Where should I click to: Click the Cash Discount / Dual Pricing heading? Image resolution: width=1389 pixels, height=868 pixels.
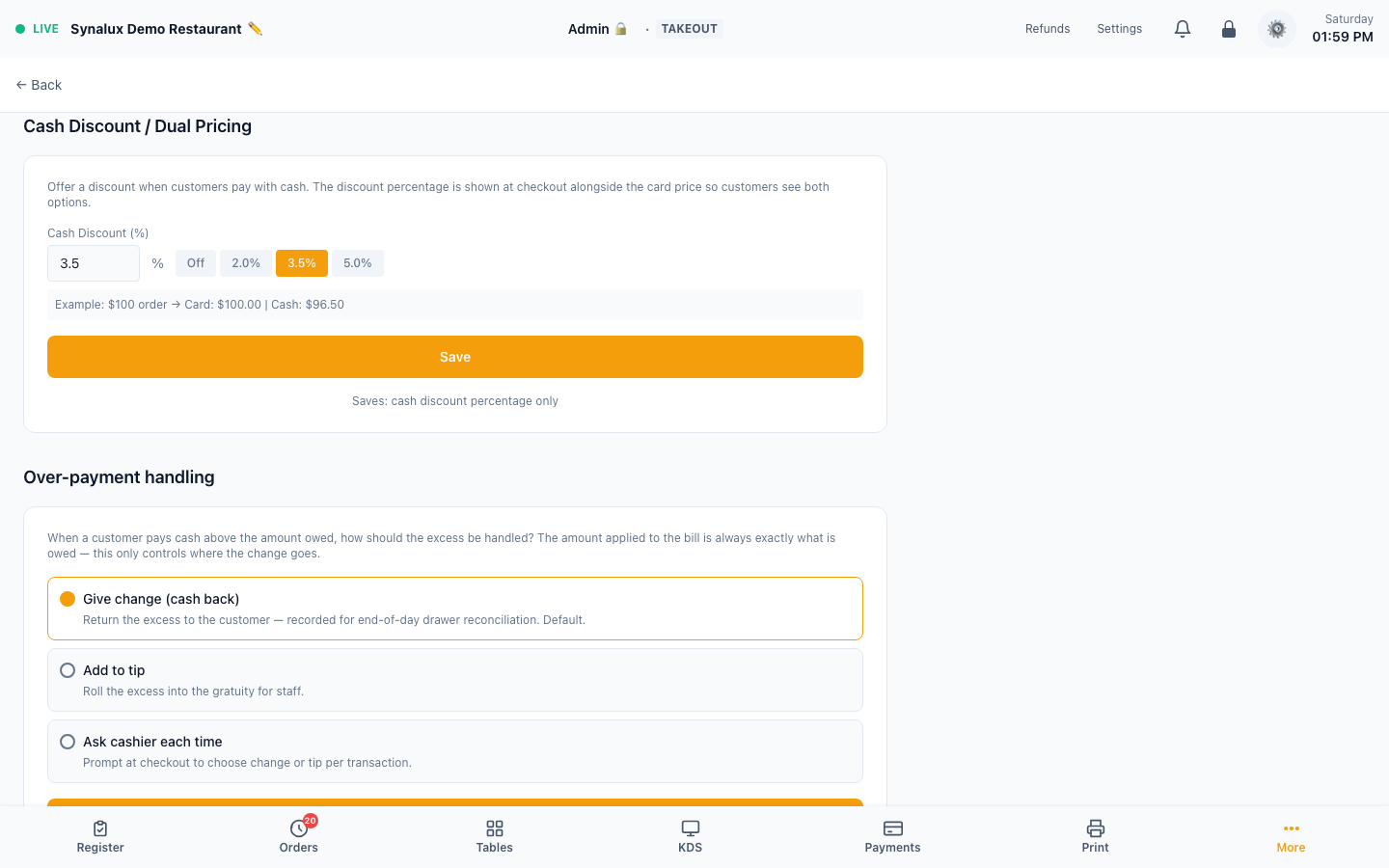point(137,126)
